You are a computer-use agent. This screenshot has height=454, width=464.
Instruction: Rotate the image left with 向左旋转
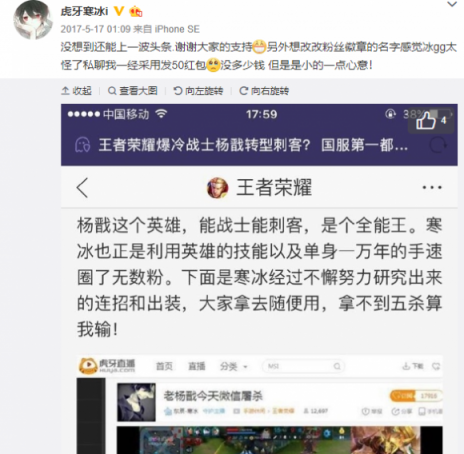[198, 91]
